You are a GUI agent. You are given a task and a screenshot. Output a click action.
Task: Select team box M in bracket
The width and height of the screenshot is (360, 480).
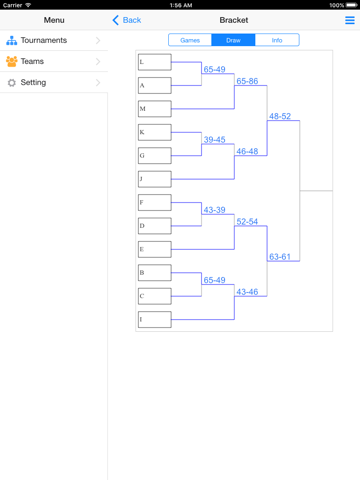pos(155,109)
